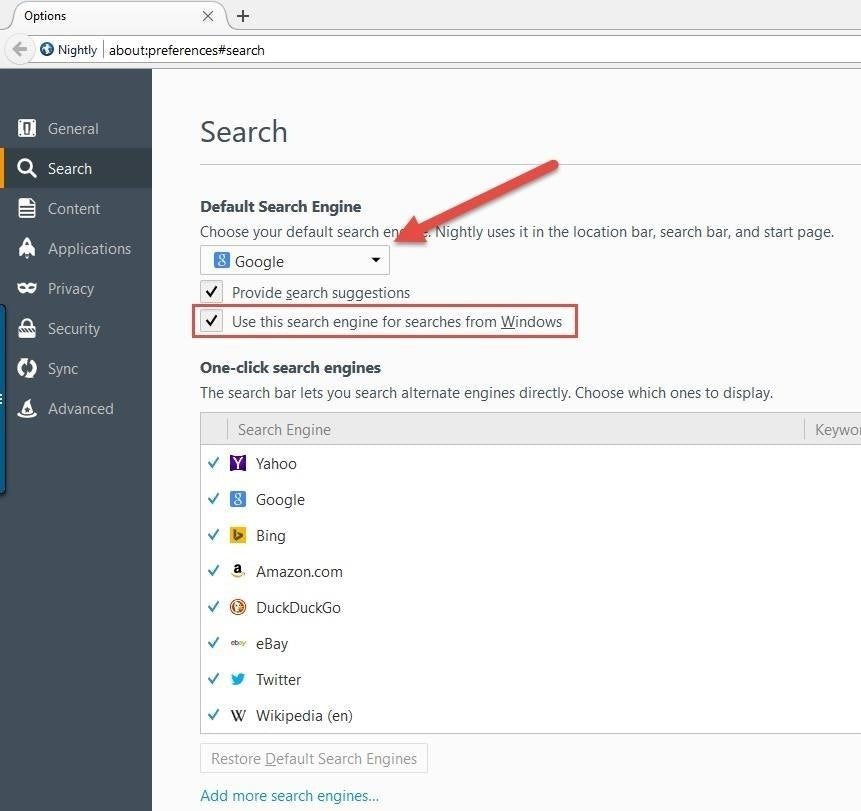Viewport: 861px width, 811px height.
Task: Click inside the address bar
Action: pyautogui.click(x=300, y=49)
